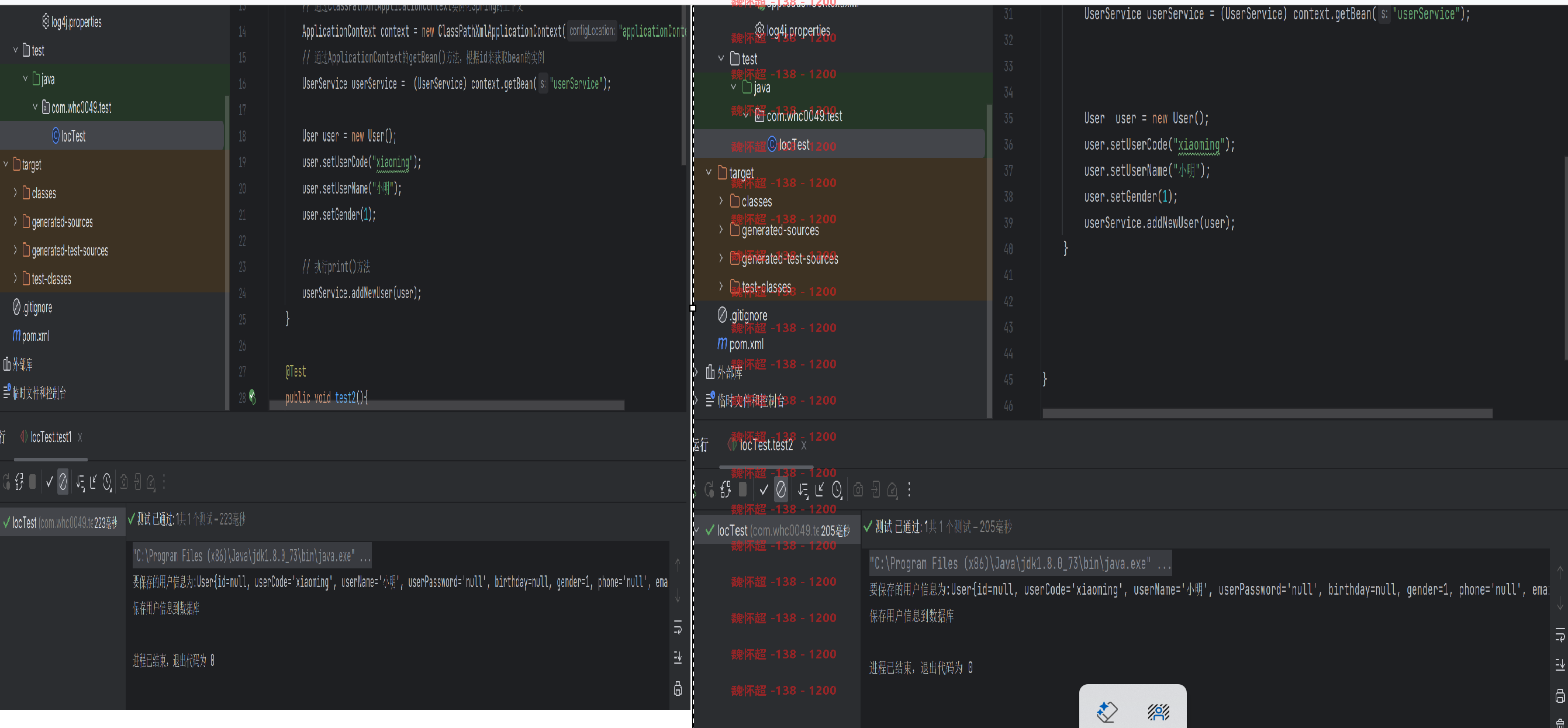This screenshot has width=1568, height=728.
Task: Close the IocTest.test2 run tab
Action: 804,446
